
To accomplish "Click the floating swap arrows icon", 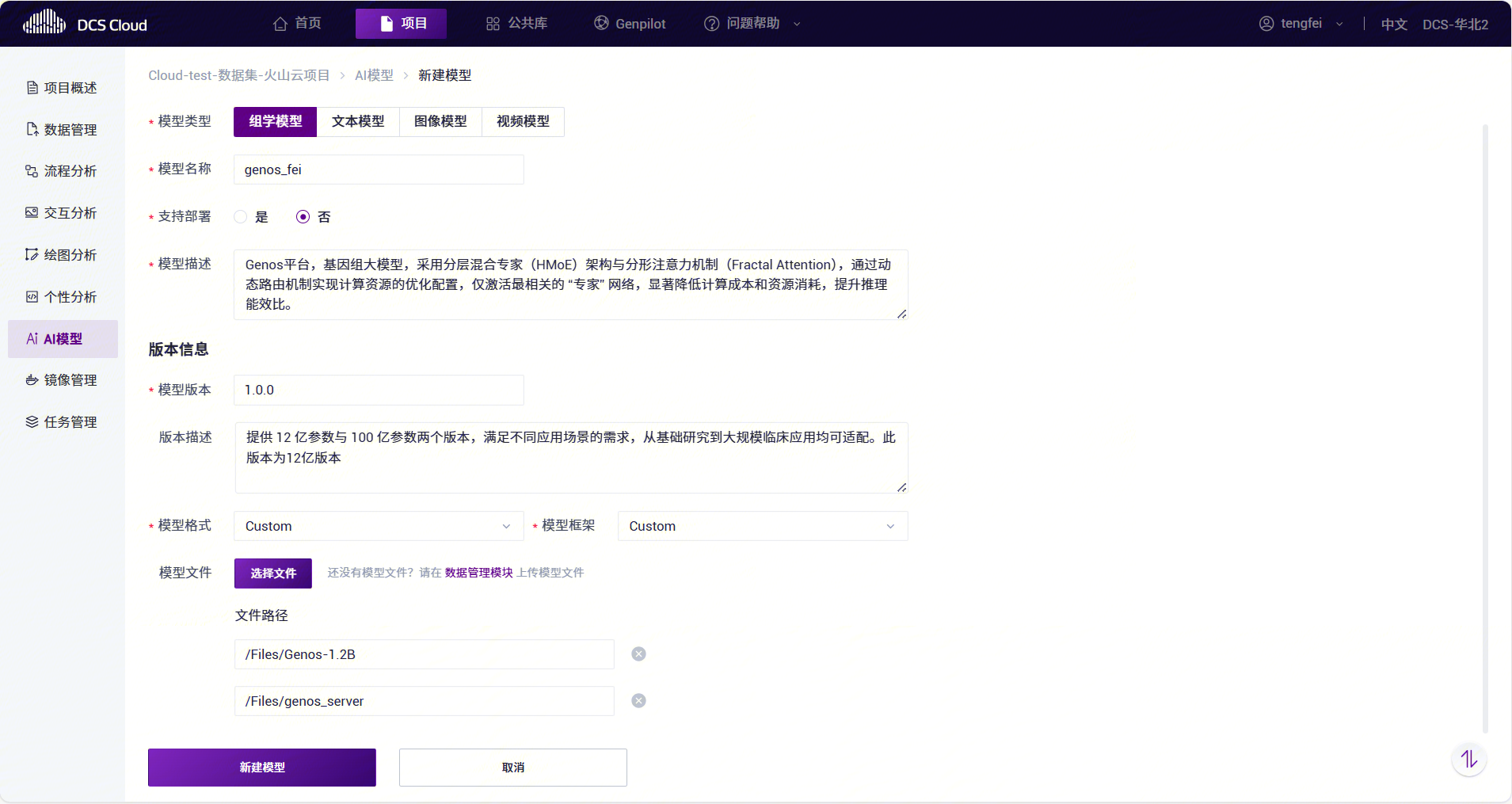I will click(x=1468, y=760).
